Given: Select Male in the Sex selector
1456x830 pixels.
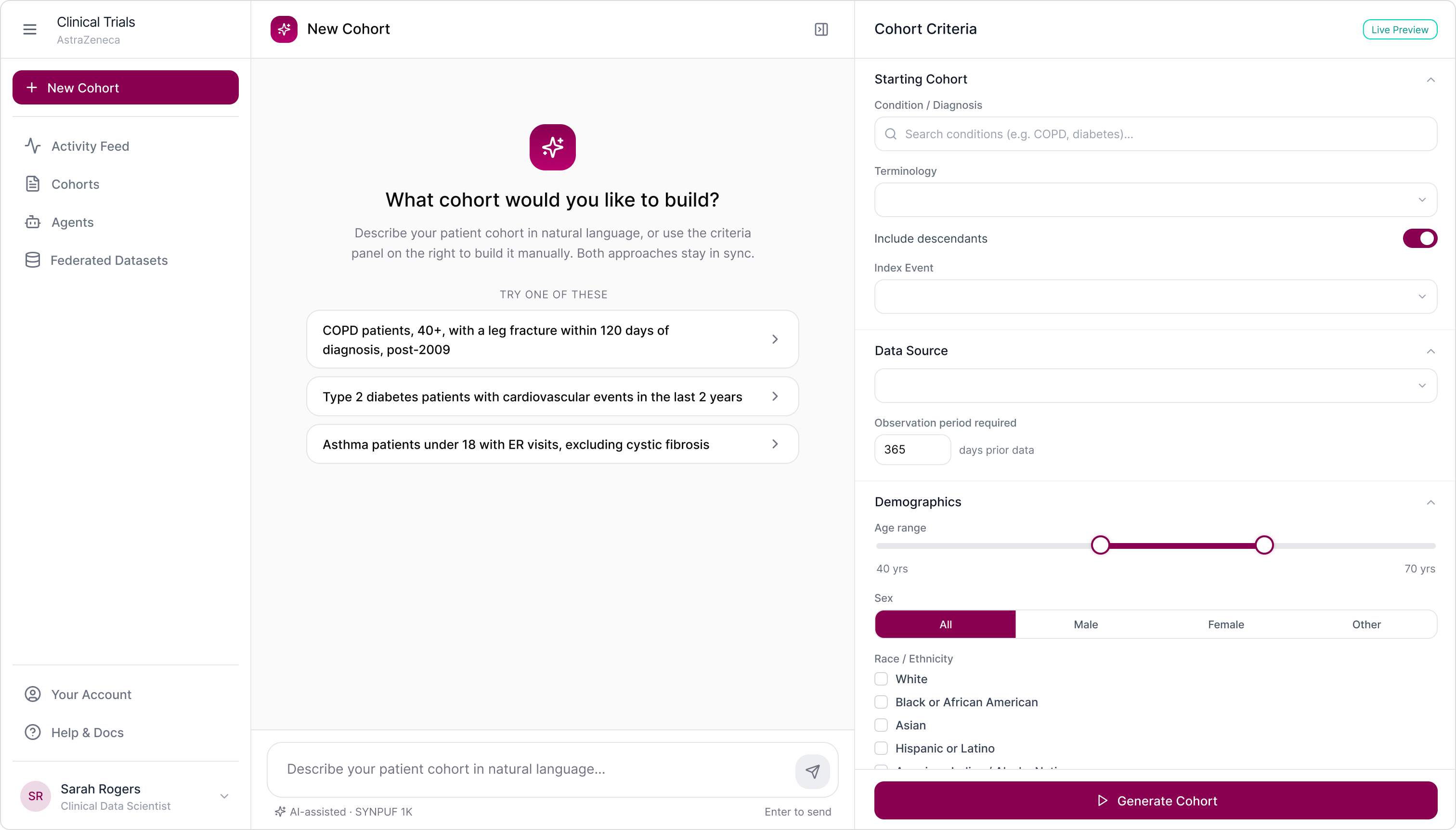Looking at the screenshot, I should pos(1085,624).
